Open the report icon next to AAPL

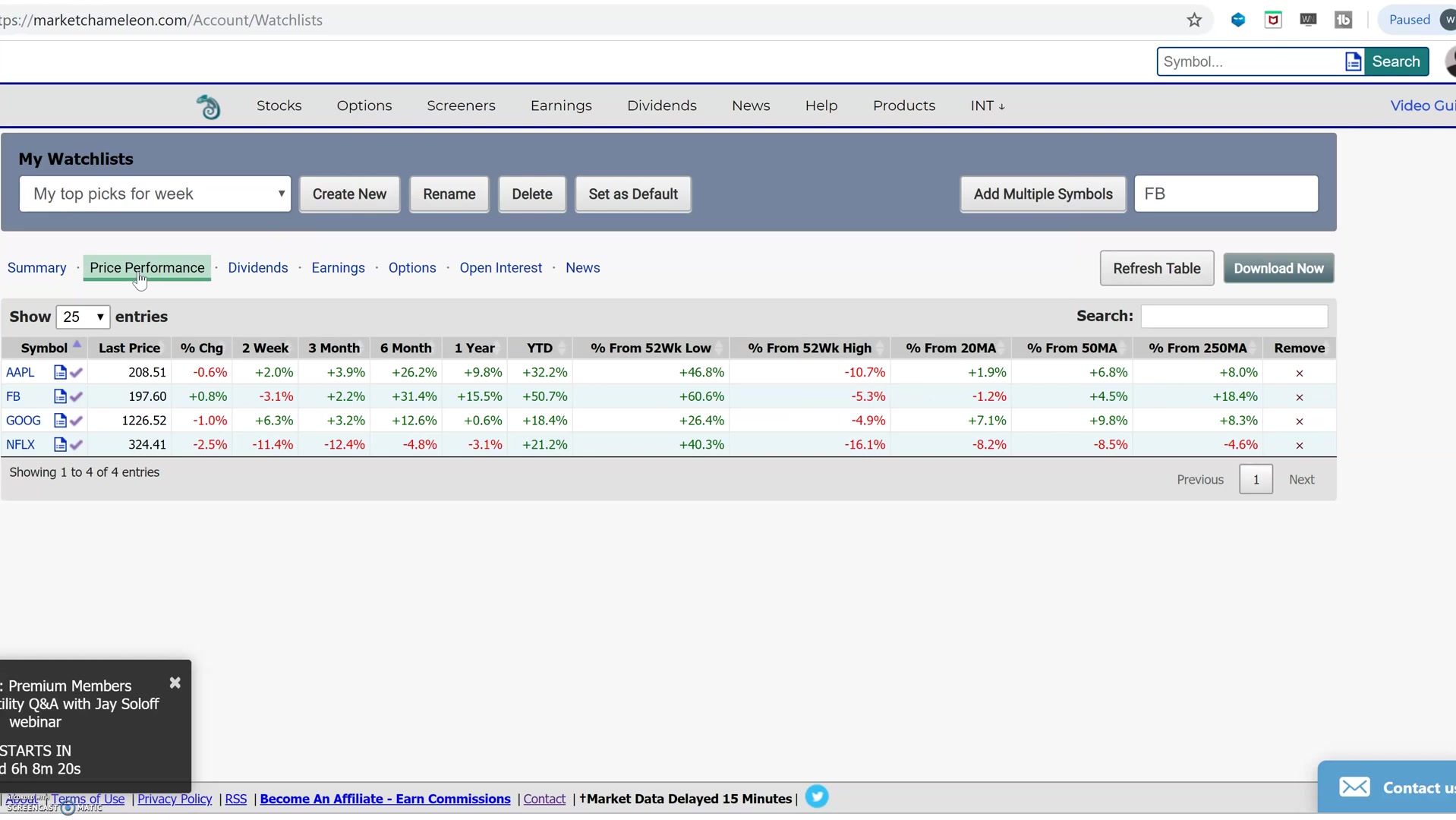tap(61, 372)
